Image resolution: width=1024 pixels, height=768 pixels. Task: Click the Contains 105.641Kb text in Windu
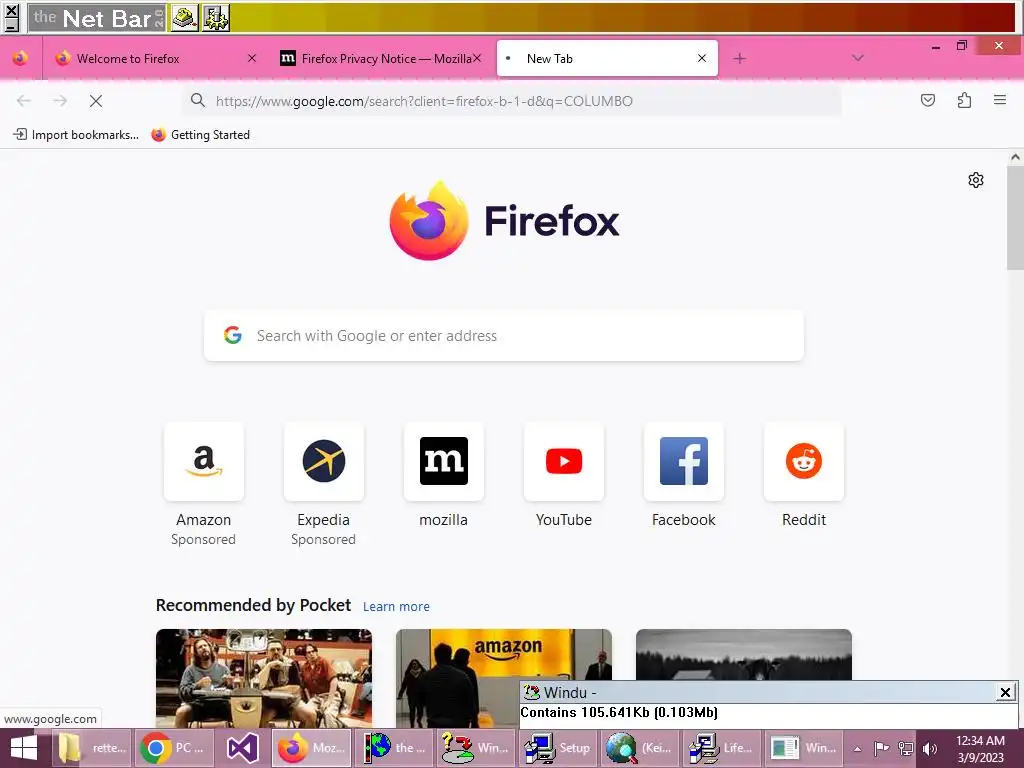618,712
